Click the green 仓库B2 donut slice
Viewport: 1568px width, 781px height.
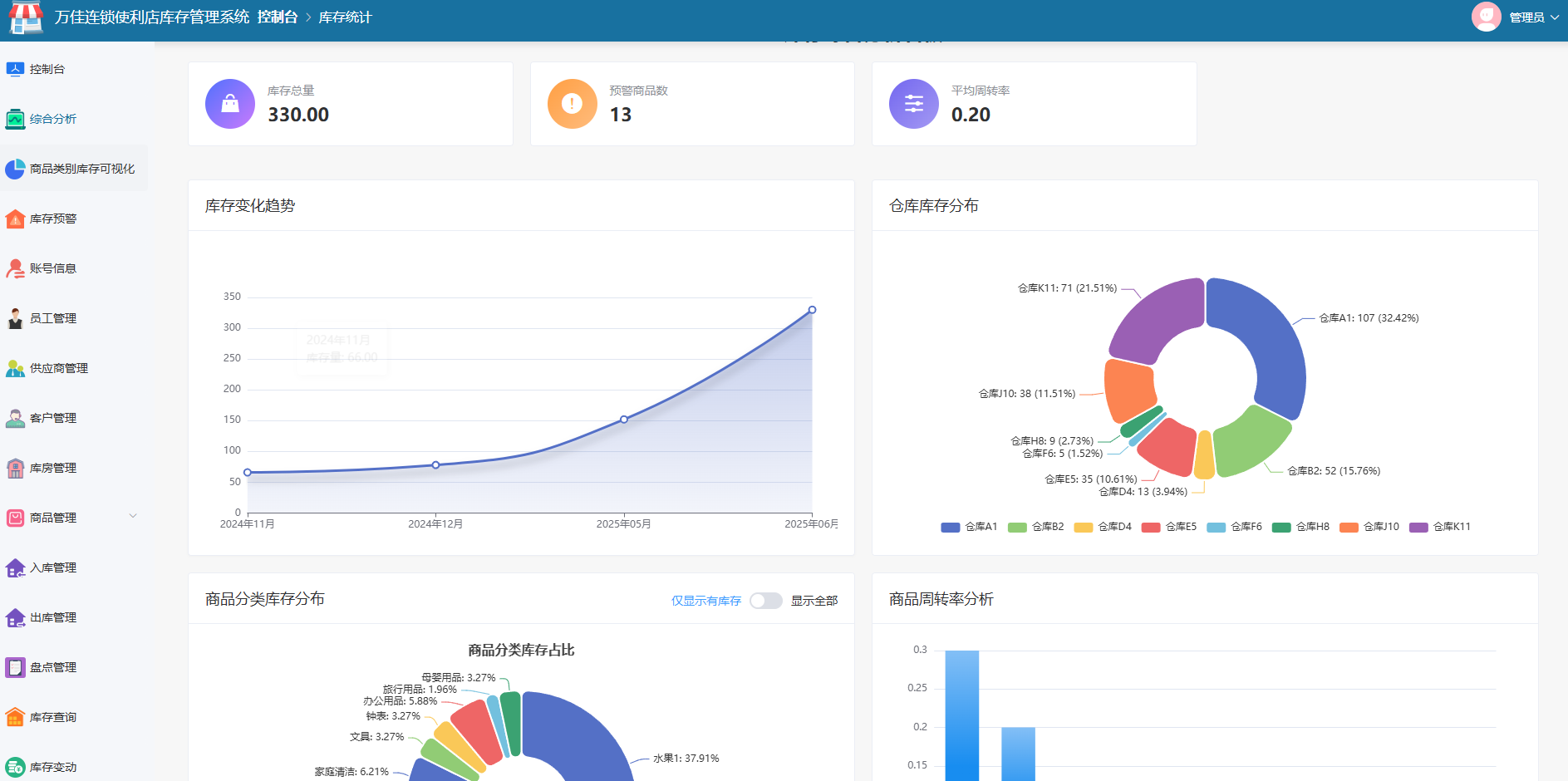(x=1251, y=442)
